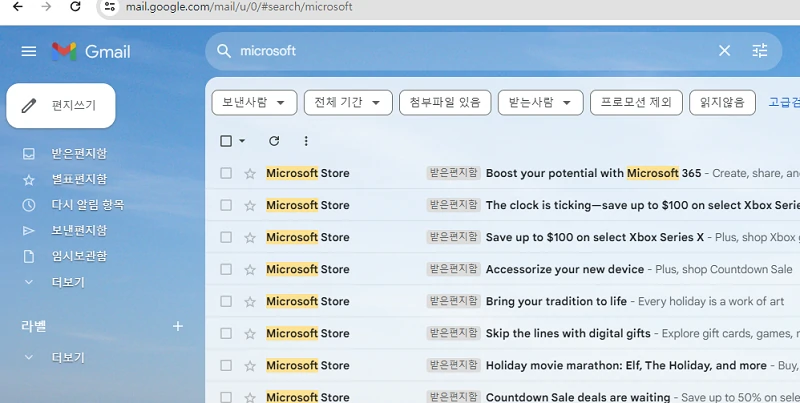This screenshot has width=800, height=403.
Task: Select checkbox for The clock is ticking email
Action: pyautogui.click(x=226, y=205)
